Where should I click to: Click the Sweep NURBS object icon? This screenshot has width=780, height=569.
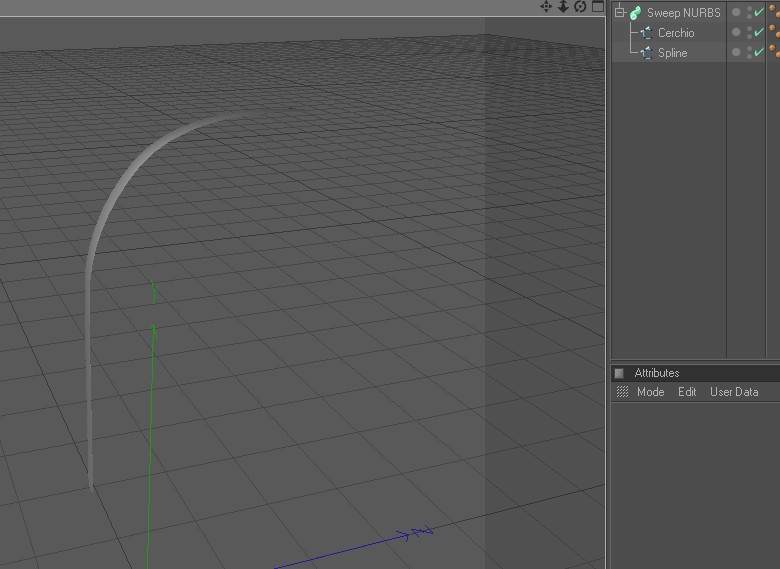[635, 13]
